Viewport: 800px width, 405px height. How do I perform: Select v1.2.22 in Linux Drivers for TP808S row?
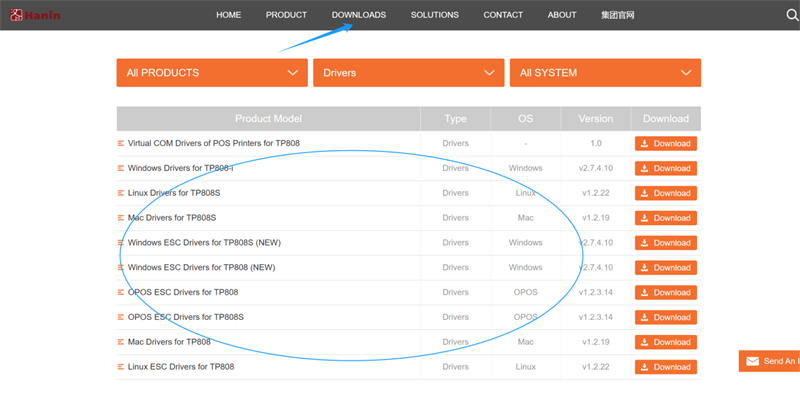coord(596,193)
